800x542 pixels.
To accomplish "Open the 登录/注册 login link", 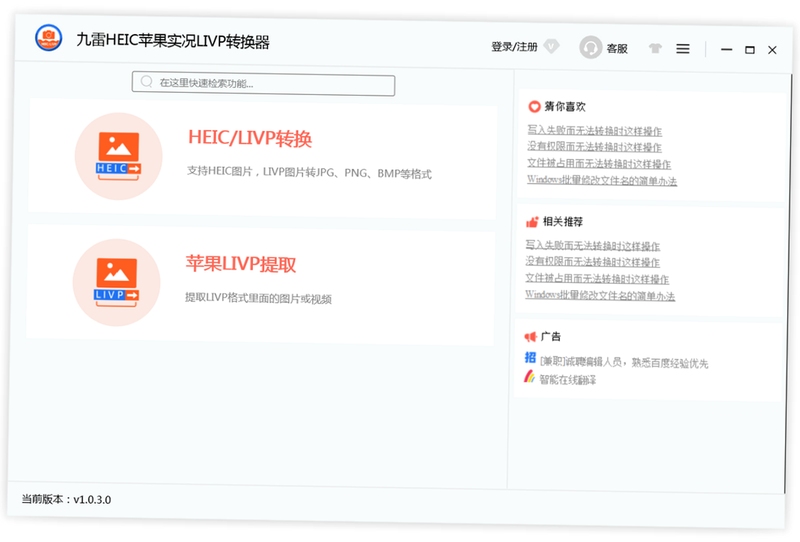I will [514, 47].
